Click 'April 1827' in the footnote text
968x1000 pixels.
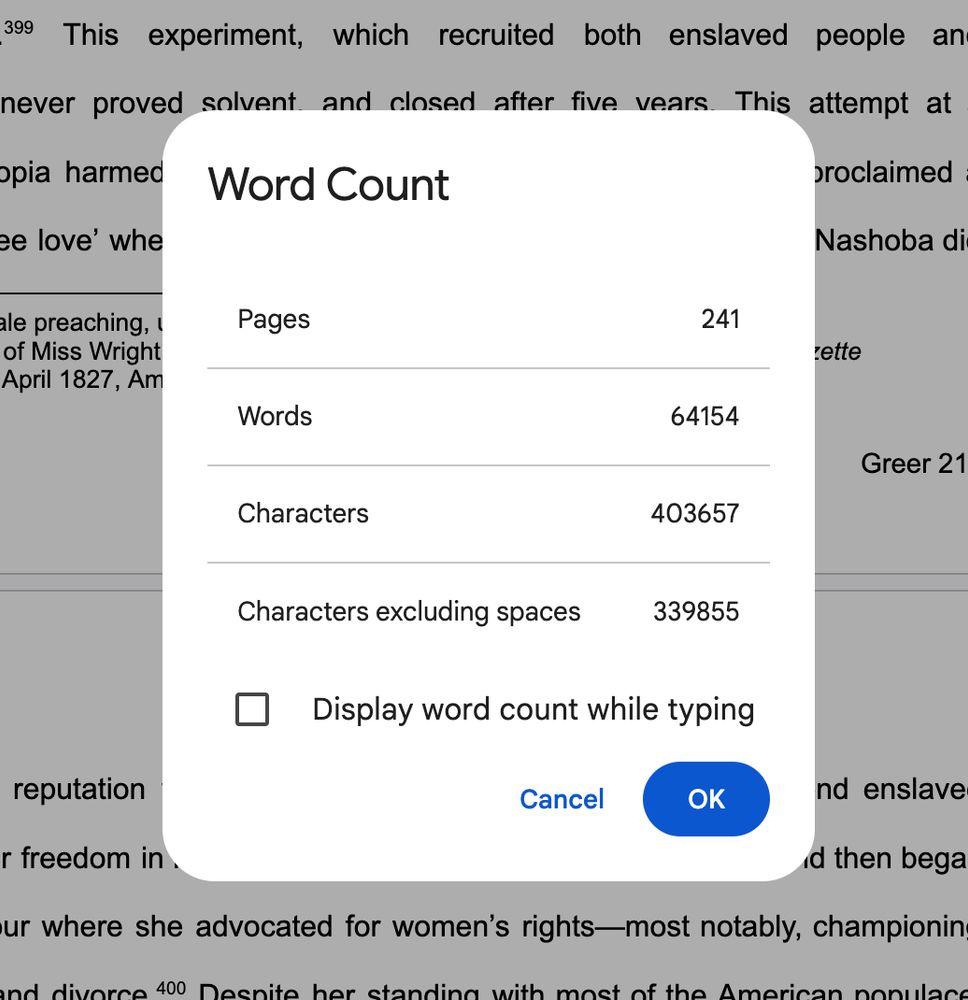(60, 380)
